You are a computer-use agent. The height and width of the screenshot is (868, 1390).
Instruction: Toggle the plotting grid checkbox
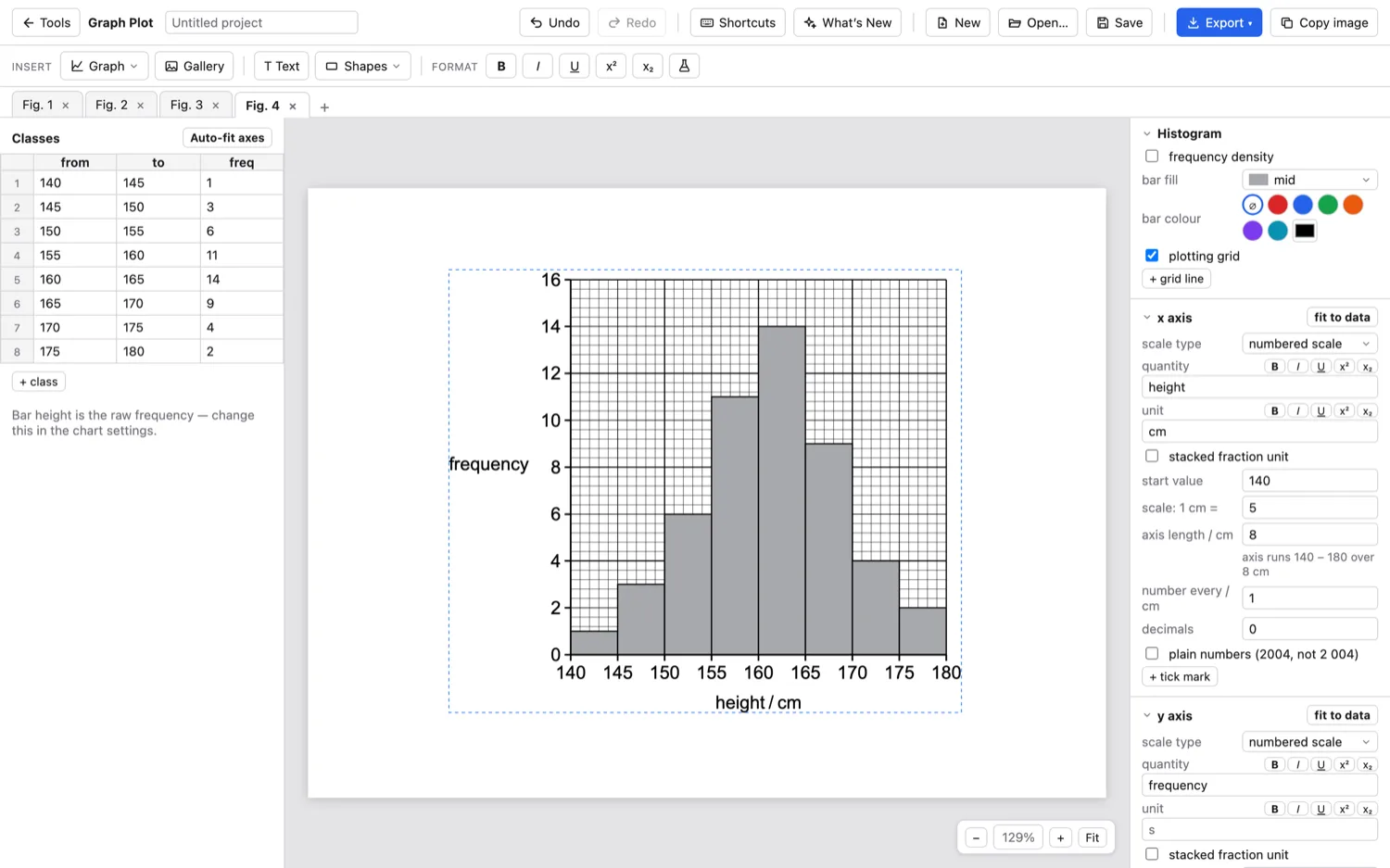click(x=1152, y=256)
